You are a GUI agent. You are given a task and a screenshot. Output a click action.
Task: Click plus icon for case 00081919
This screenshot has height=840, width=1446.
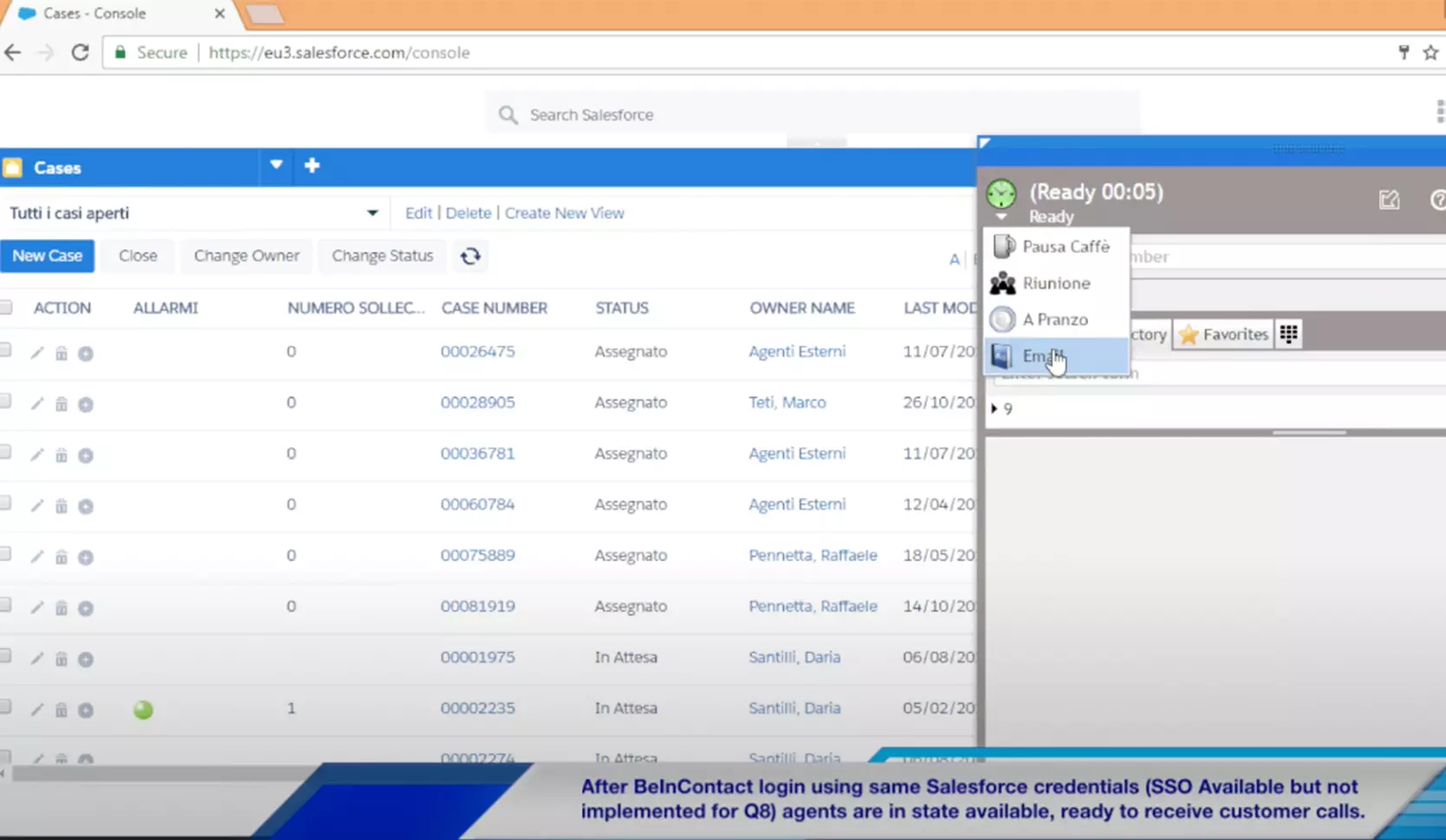[86, 608]
